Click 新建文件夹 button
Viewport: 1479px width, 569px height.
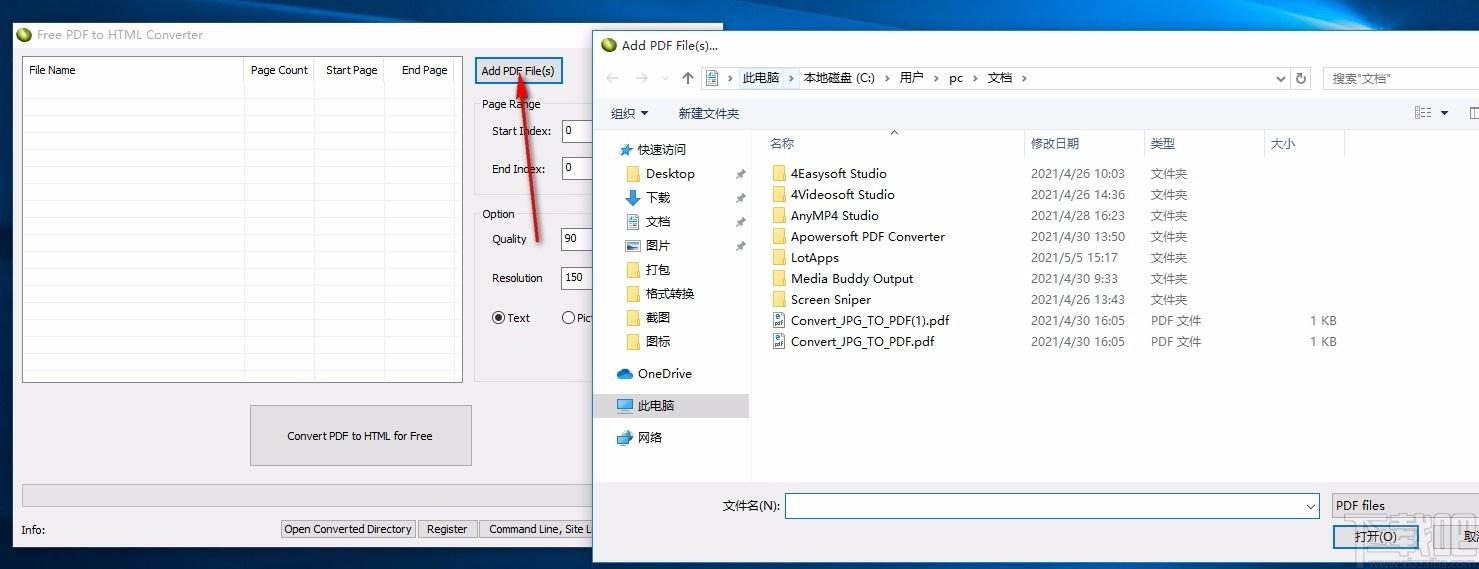(709, 113)
